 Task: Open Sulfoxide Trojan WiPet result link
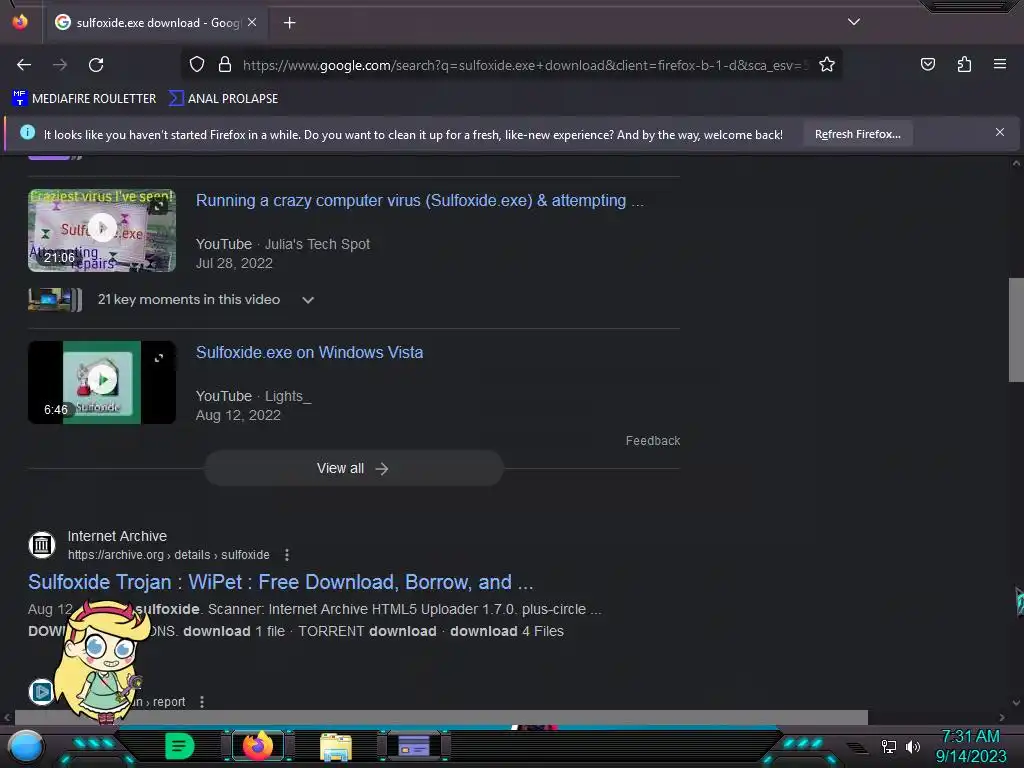(x=281, y=582)
